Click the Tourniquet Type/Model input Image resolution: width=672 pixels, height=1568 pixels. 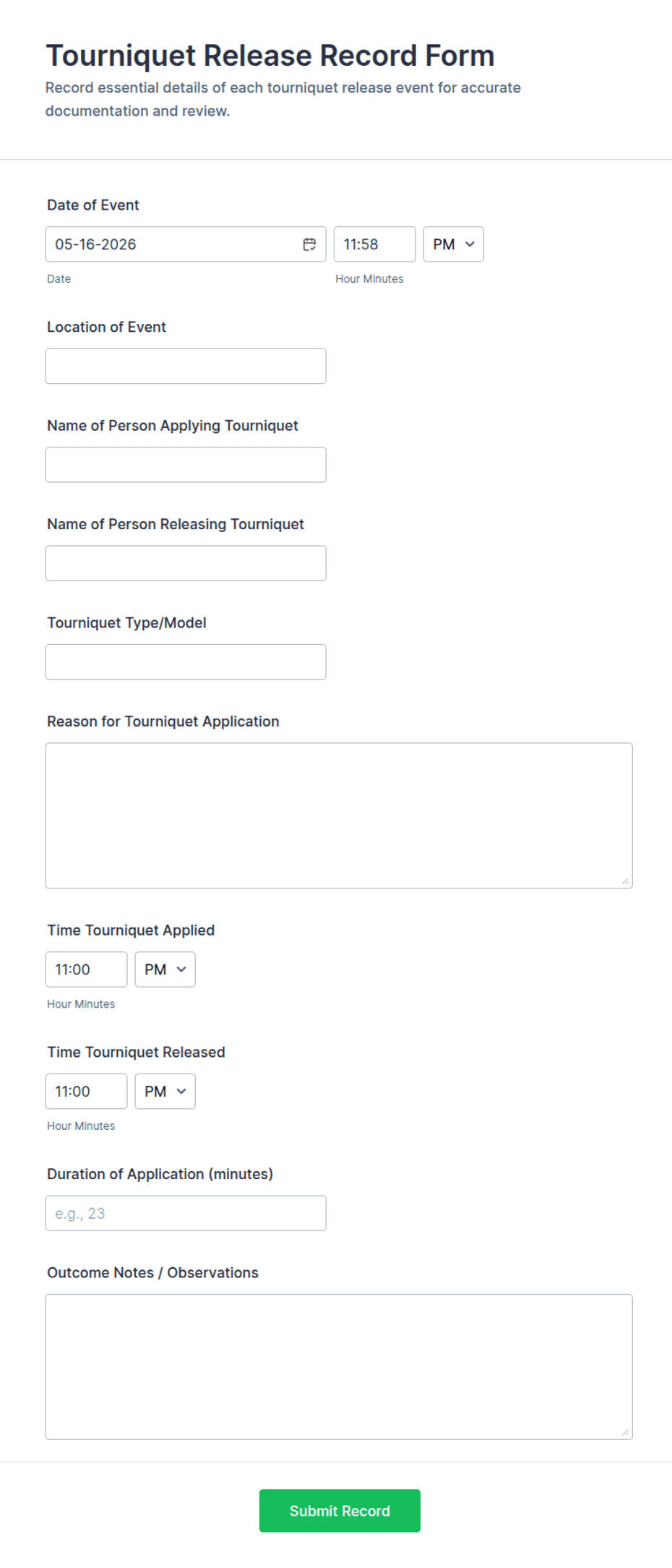186,661
